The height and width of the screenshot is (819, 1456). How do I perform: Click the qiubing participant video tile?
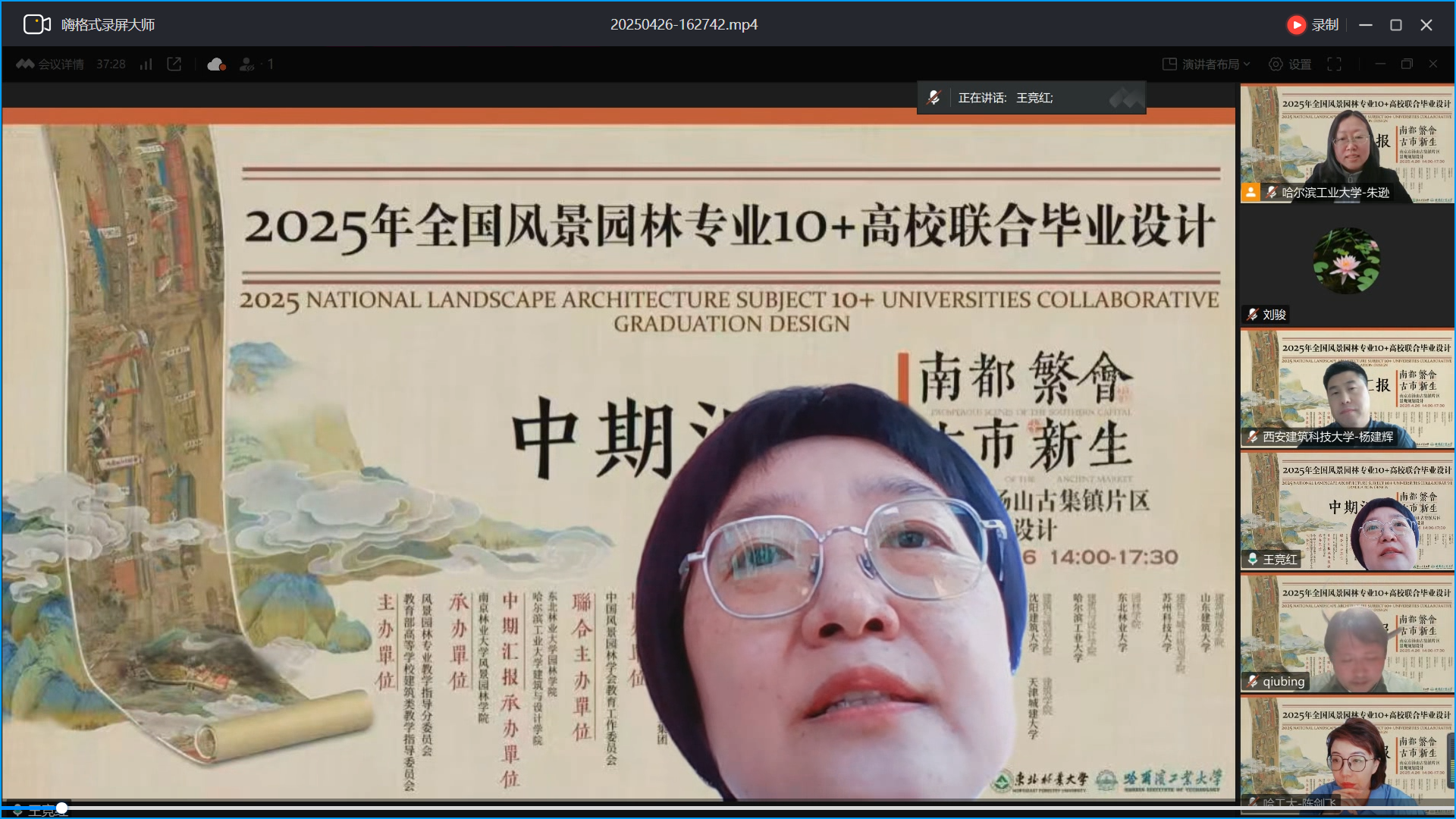(1347, 633)
